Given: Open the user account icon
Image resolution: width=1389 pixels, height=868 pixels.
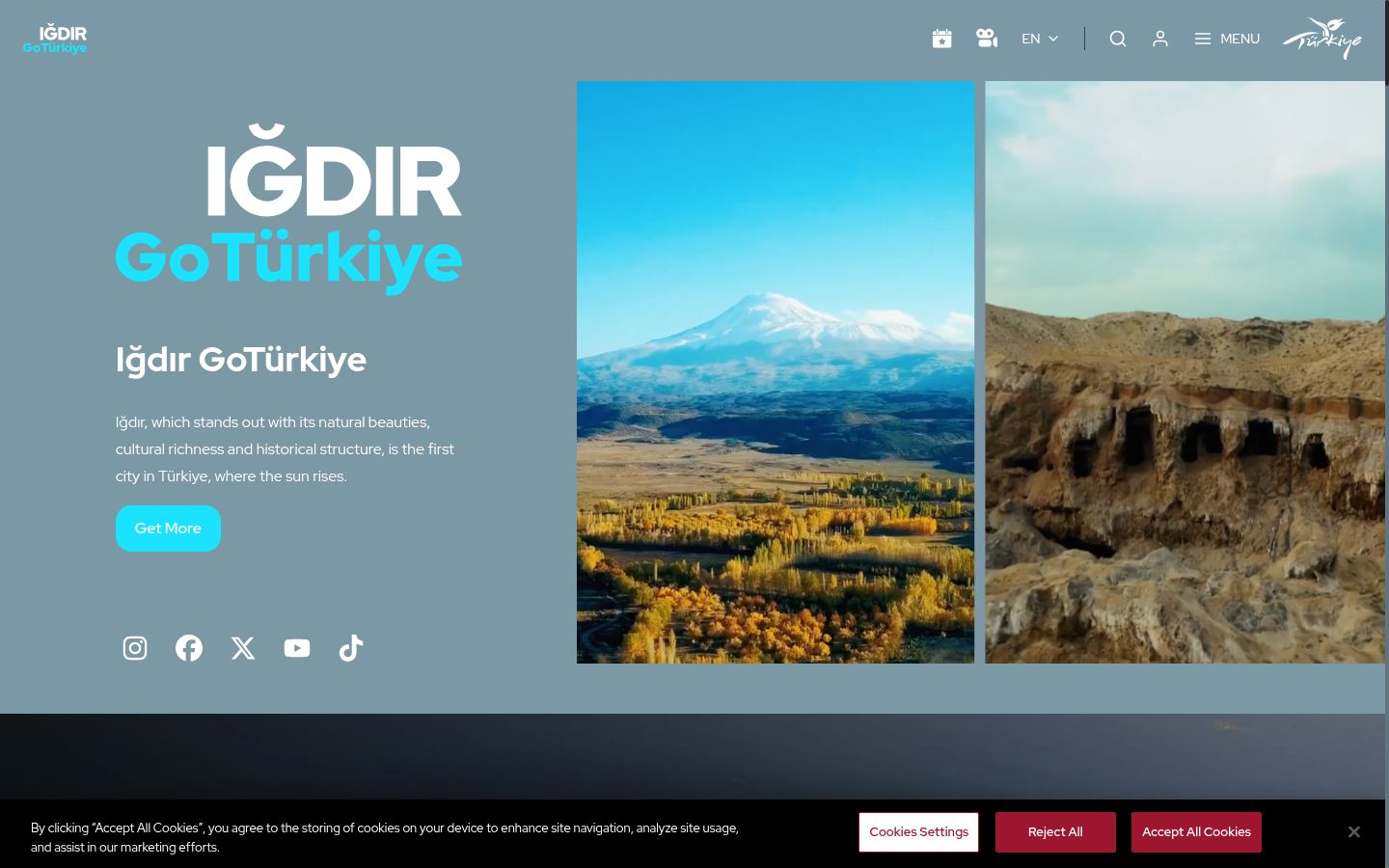Looking at the screenshot, I should 1160,39.
